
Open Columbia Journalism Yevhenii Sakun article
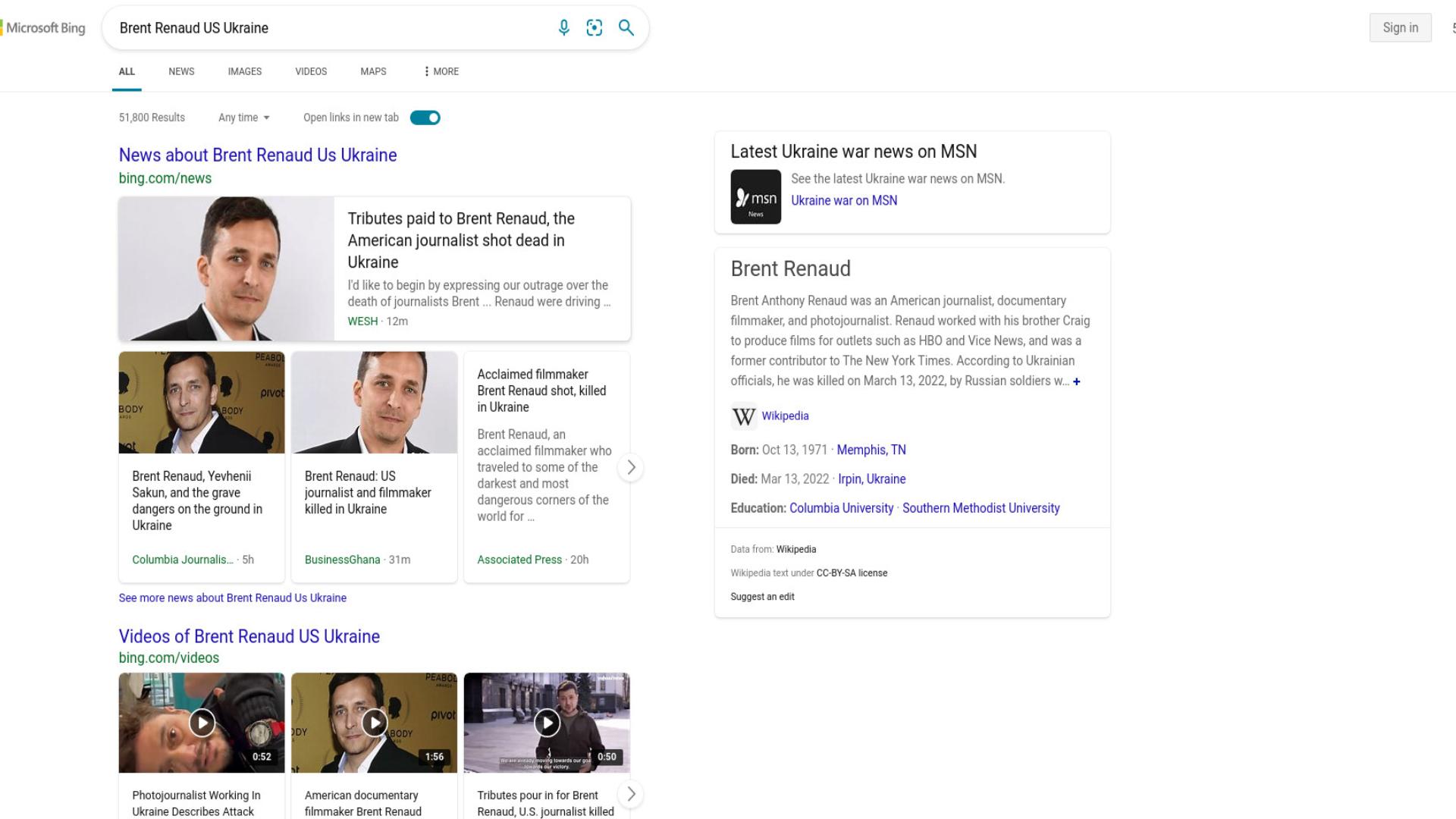pyautogui.click(x=197, y=500)
